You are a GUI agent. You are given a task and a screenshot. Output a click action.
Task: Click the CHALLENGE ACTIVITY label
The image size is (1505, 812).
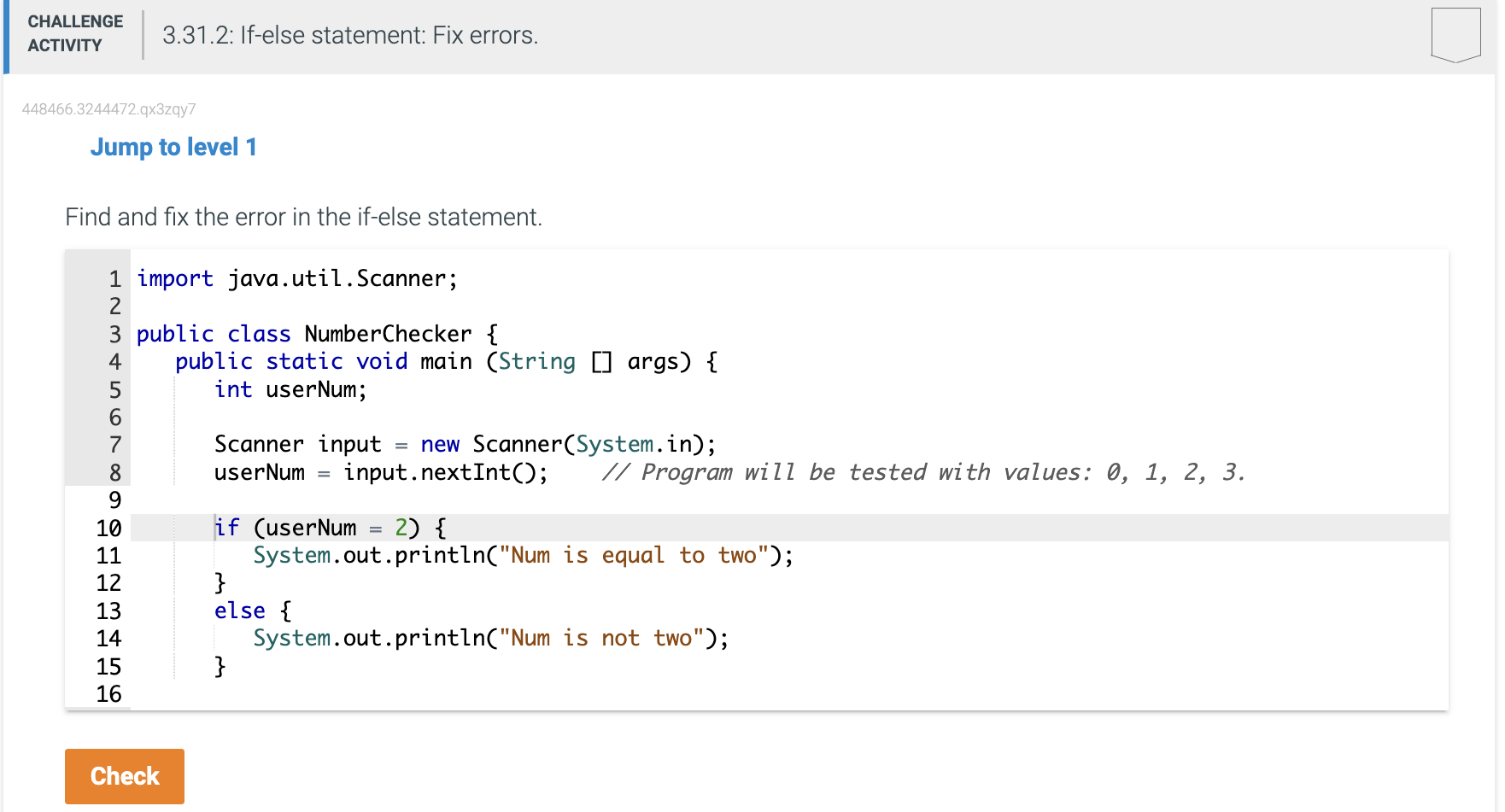[x=74, y=33]
